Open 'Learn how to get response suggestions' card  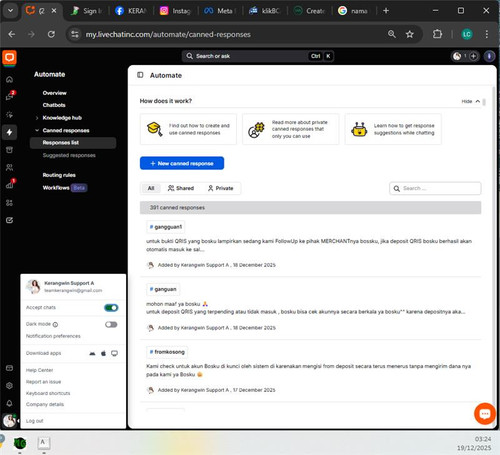(393, 129)
